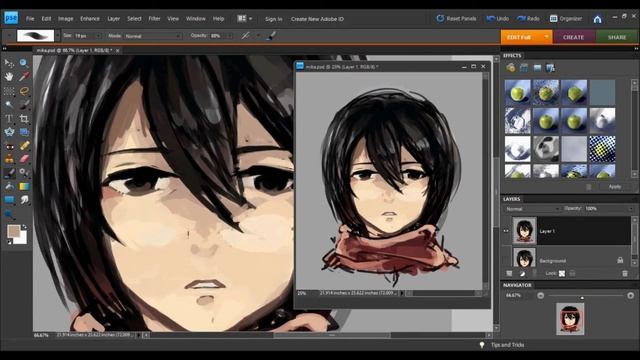Select the Hand tool

pos(9,76)
